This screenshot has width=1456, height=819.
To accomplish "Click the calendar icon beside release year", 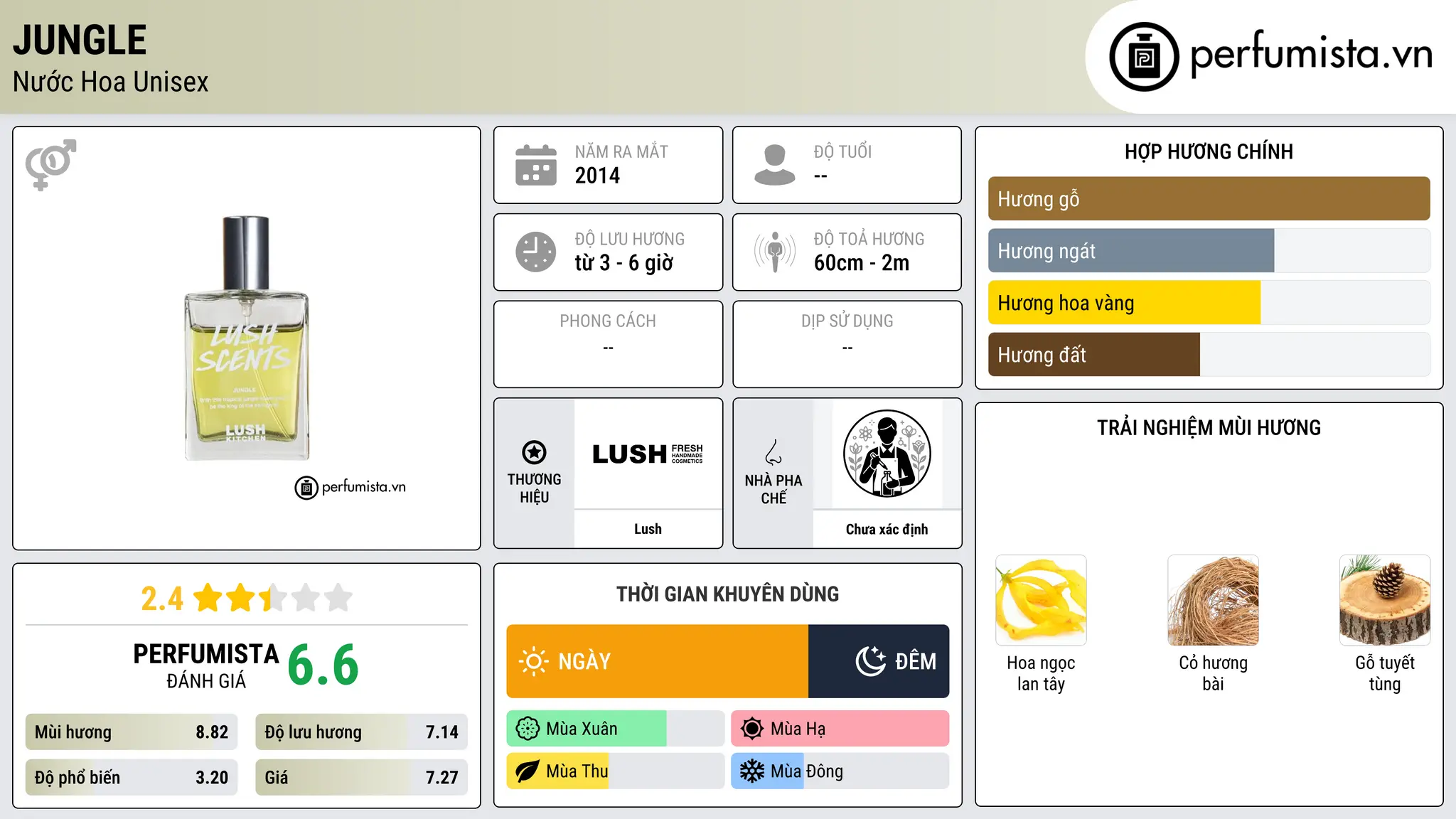I will tap(536, 165).
